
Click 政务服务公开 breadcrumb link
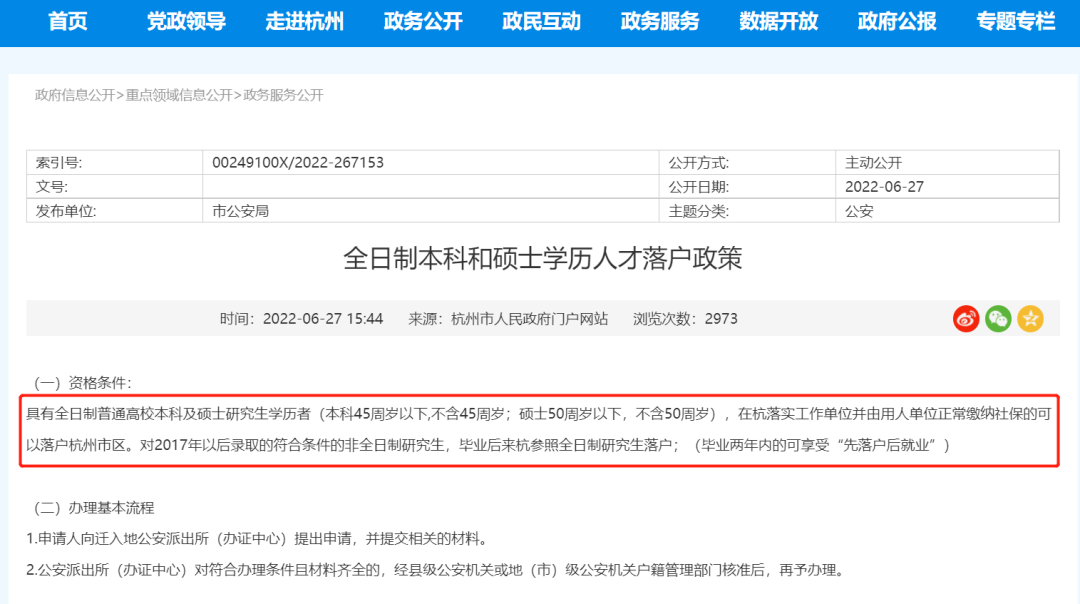[283, 95]
